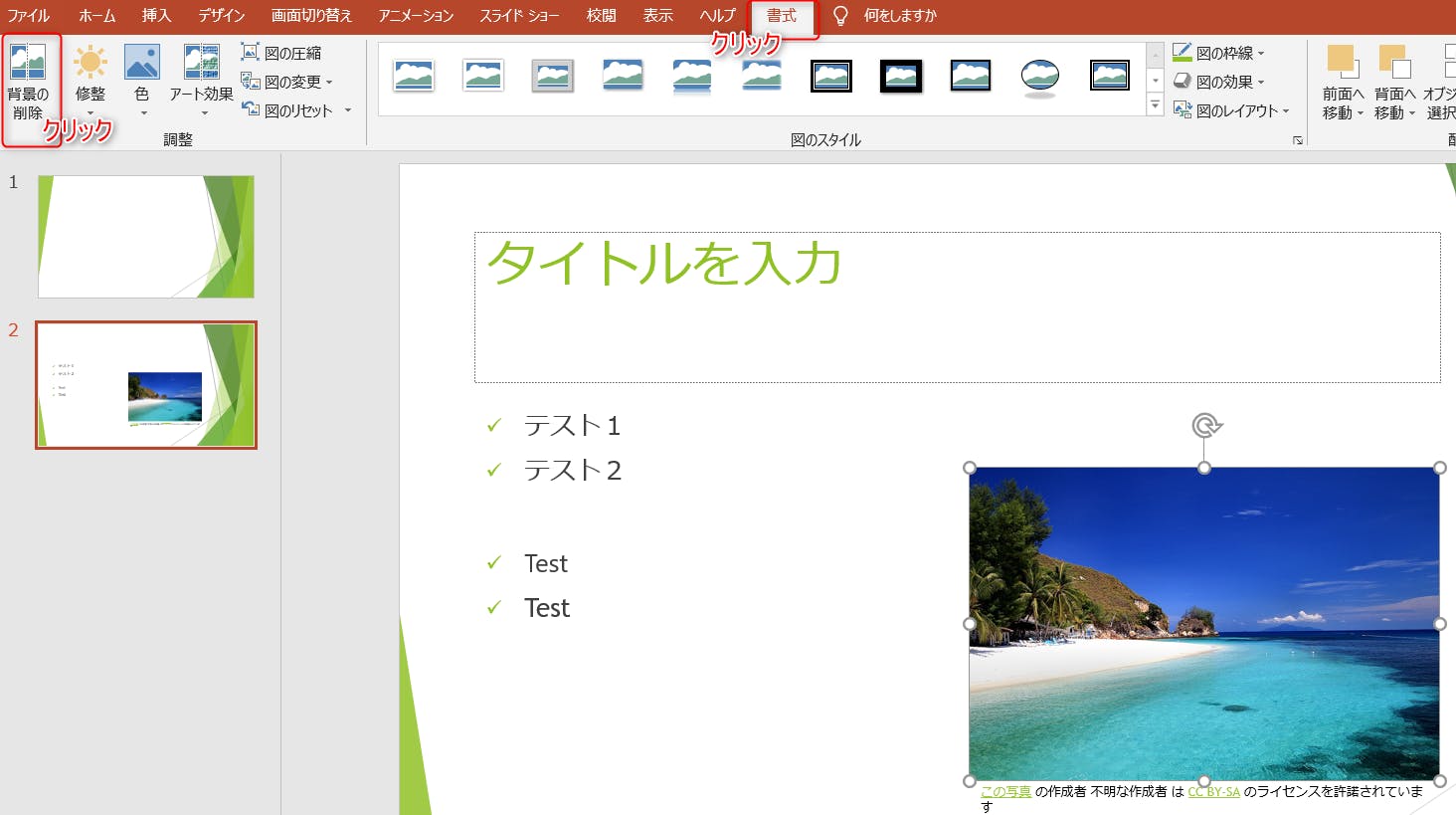Click the 背景の削除 (Remove Background) icon
The width and height of the screenshot is (1456, 815).
28,63
